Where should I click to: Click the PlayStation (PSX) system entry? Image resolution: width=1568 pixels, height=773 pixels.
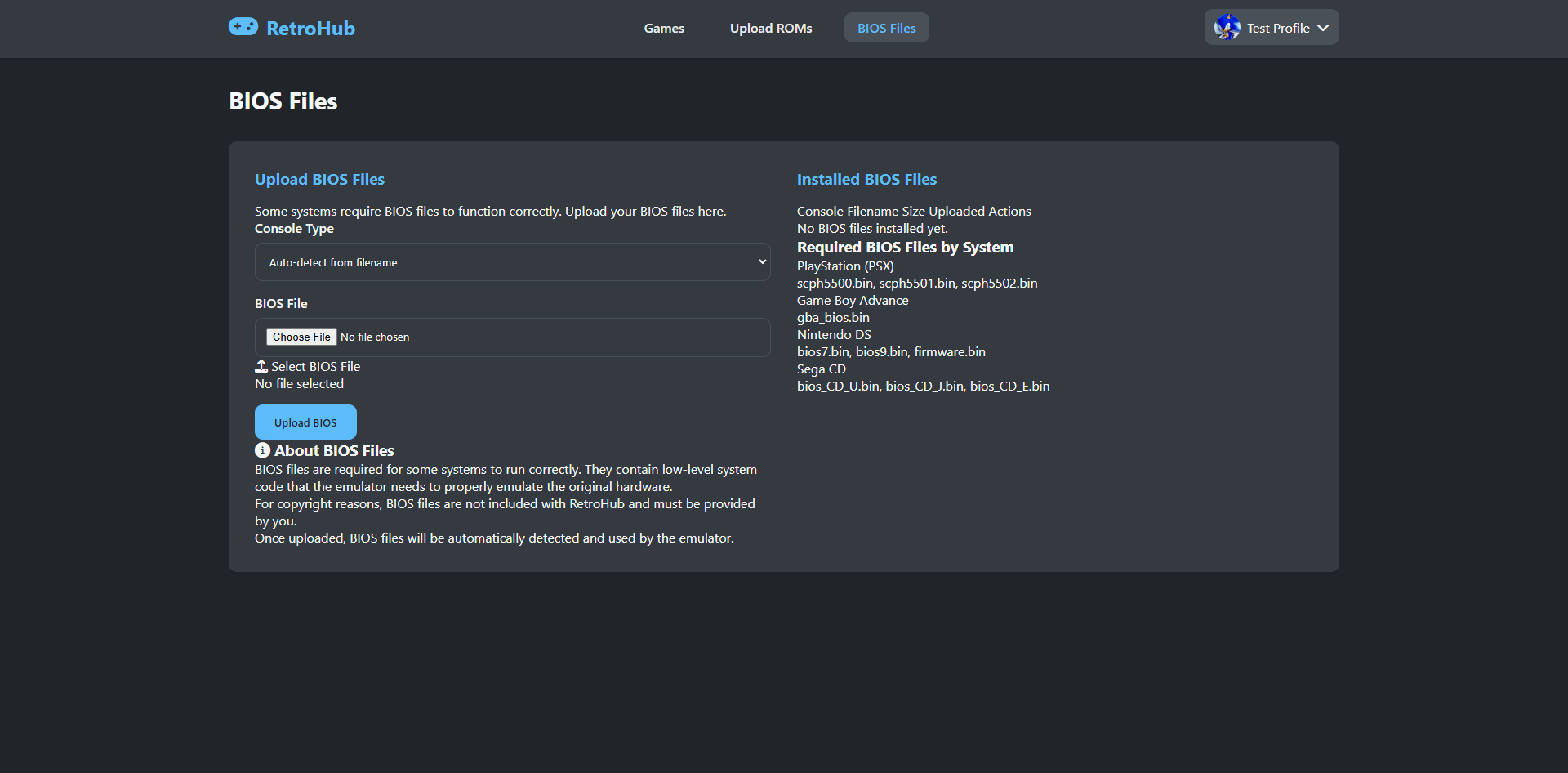[845, 266]
